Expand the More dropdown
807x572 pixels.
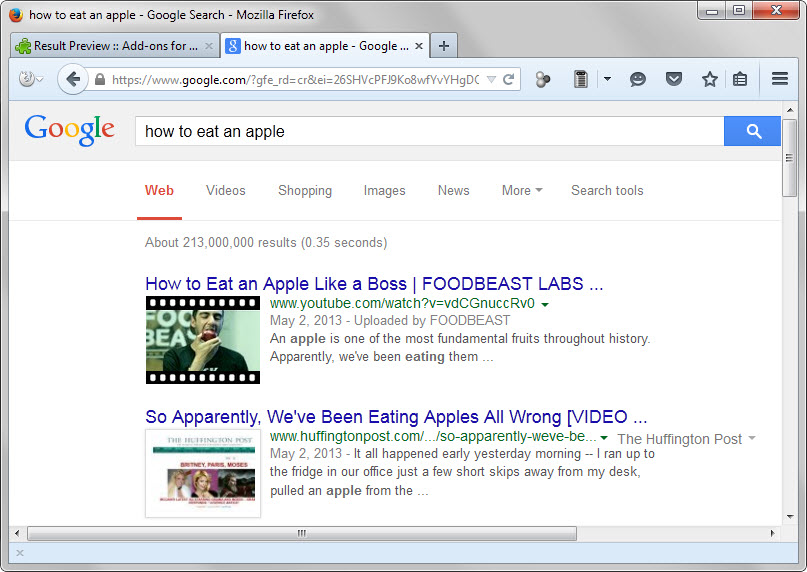coord(522,190)
